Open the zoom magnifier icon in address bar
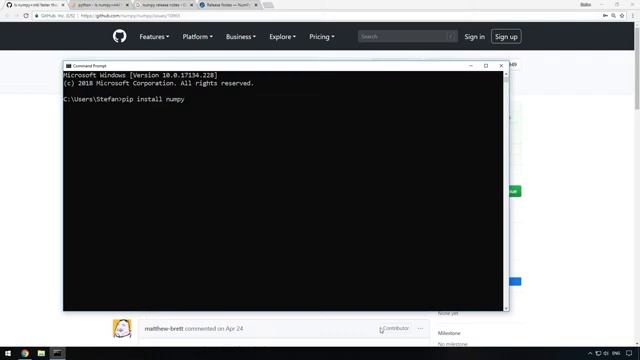This screenshot has width=640, height=360. (613, 16)
